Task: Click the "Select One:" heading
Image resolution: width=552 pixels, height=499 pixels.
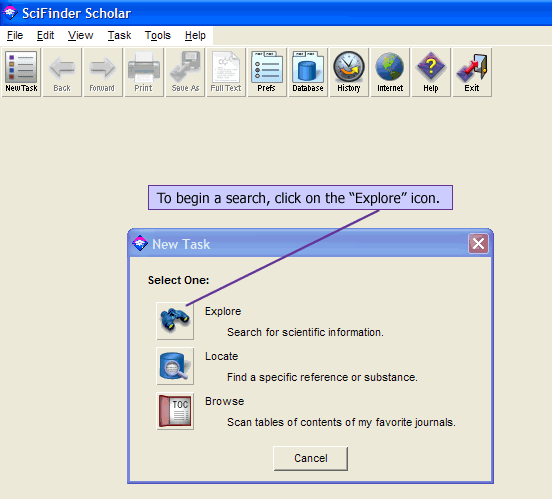Action: (178, 280)
